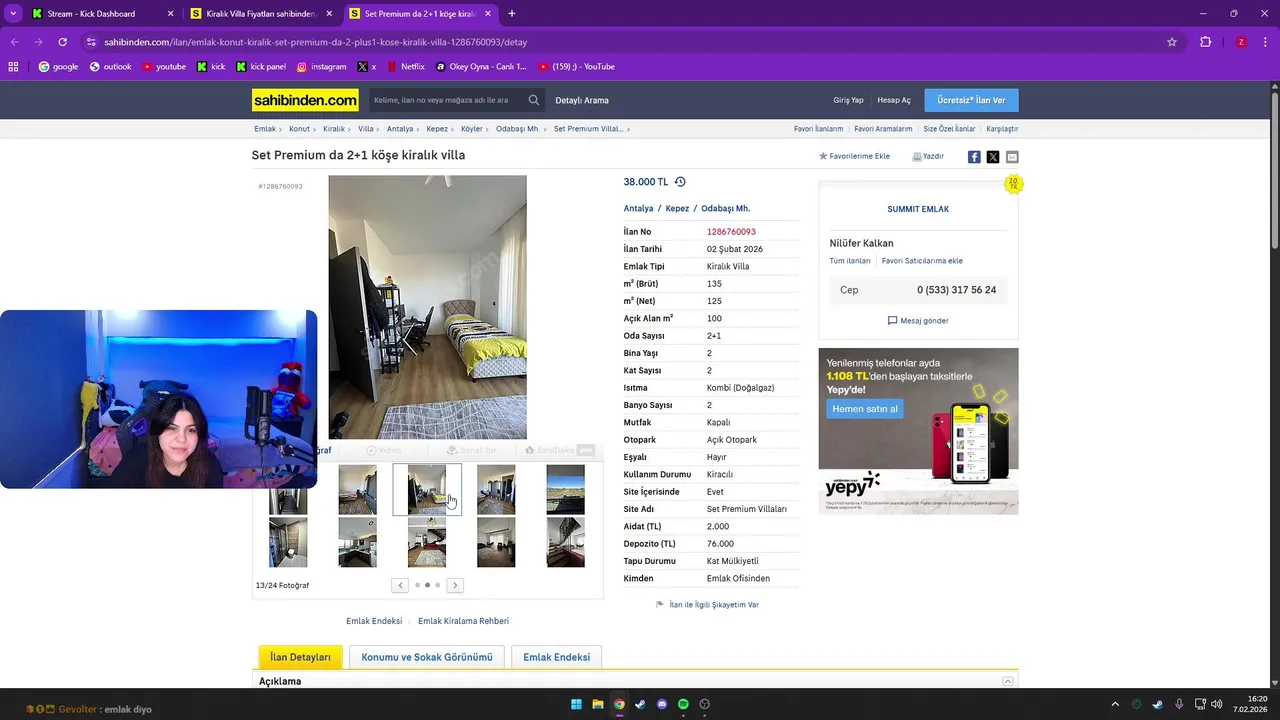The width and height of the screenshot is (1280, 720).
Task: Click the Karşılaştır link
Action: (x=1002, y=129)
